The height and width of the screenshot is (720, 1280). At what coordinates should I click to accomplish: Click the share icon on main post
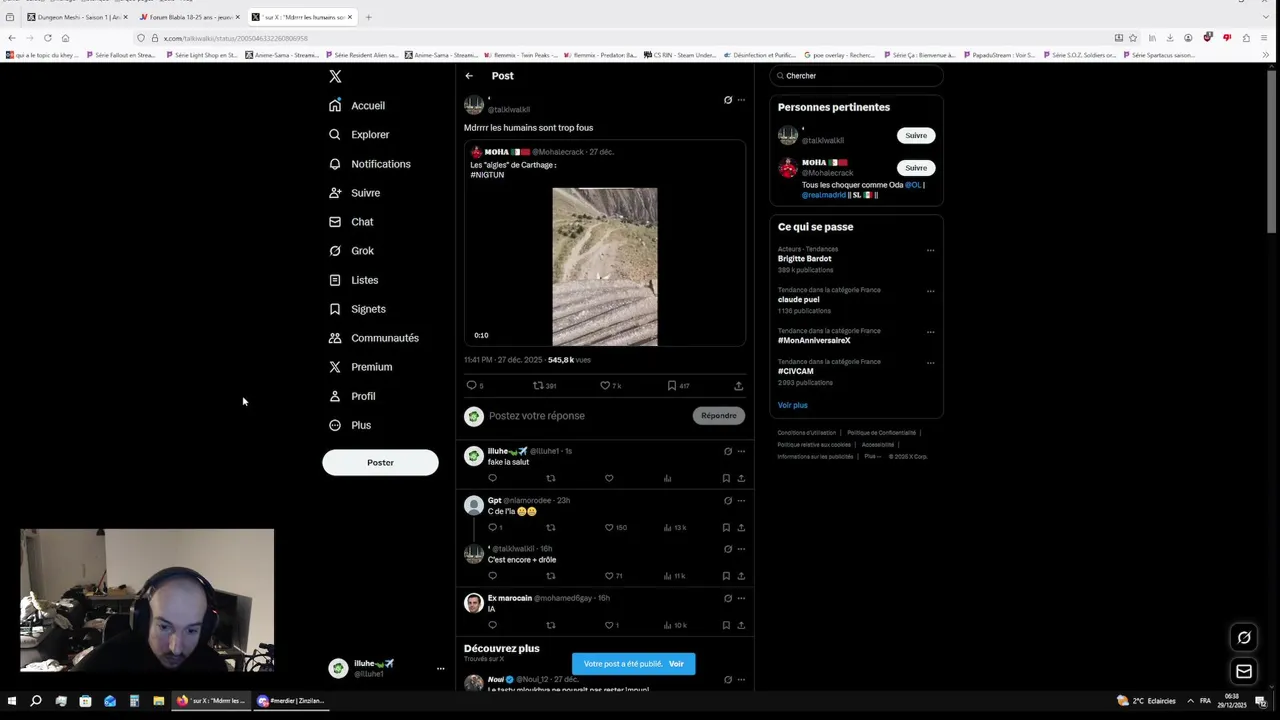[x=738, y=385]
